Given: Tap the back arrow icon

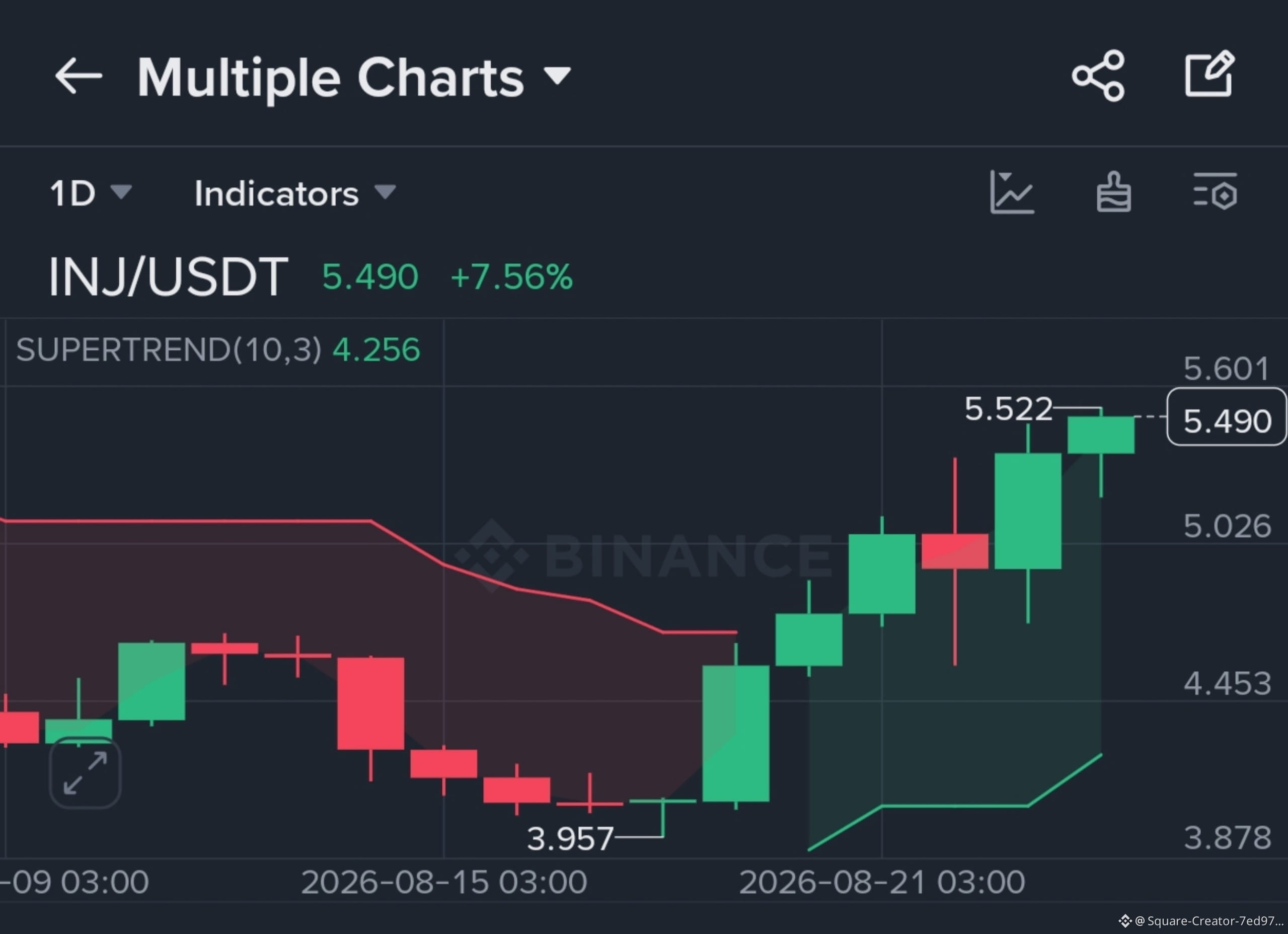Looking at the screenshot, I should pos(78,75).
